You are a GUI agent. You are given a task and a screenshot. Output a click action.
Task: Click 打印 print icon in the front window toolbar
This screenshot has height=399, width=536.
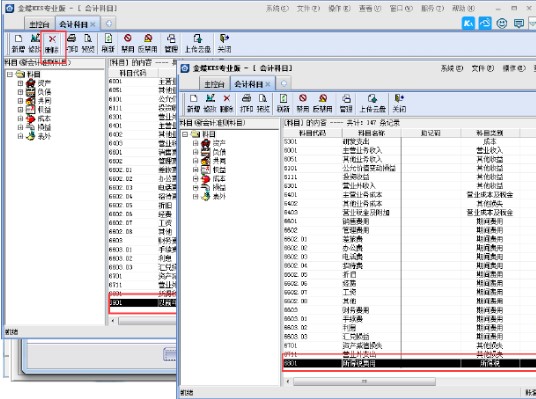(x=246, y=103)
